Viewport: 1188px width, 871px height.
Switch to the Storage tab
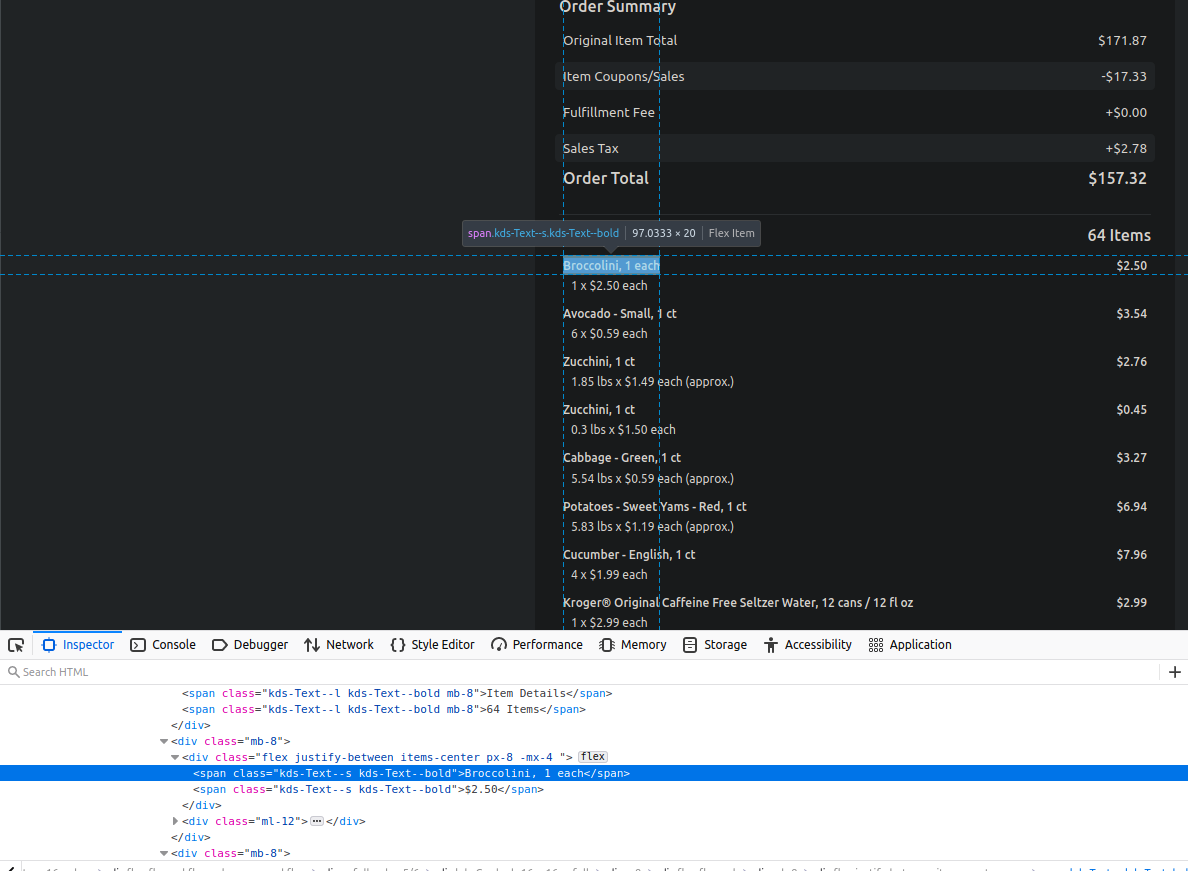pos(715,645)
